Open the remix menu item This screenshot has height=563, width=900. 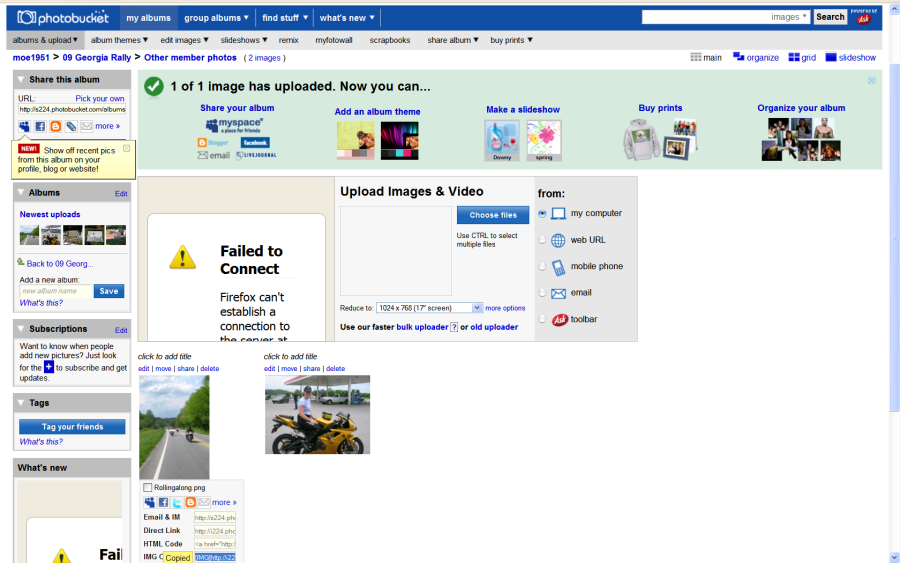coord(289,40)
